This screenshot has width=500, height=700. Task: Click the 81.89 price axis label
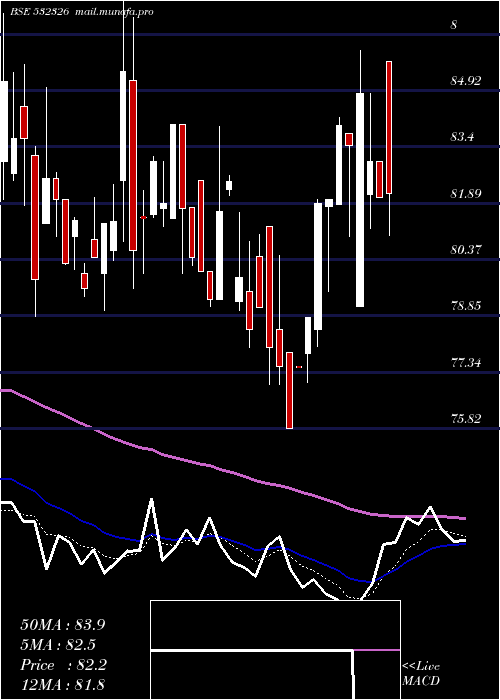(466, 194)
